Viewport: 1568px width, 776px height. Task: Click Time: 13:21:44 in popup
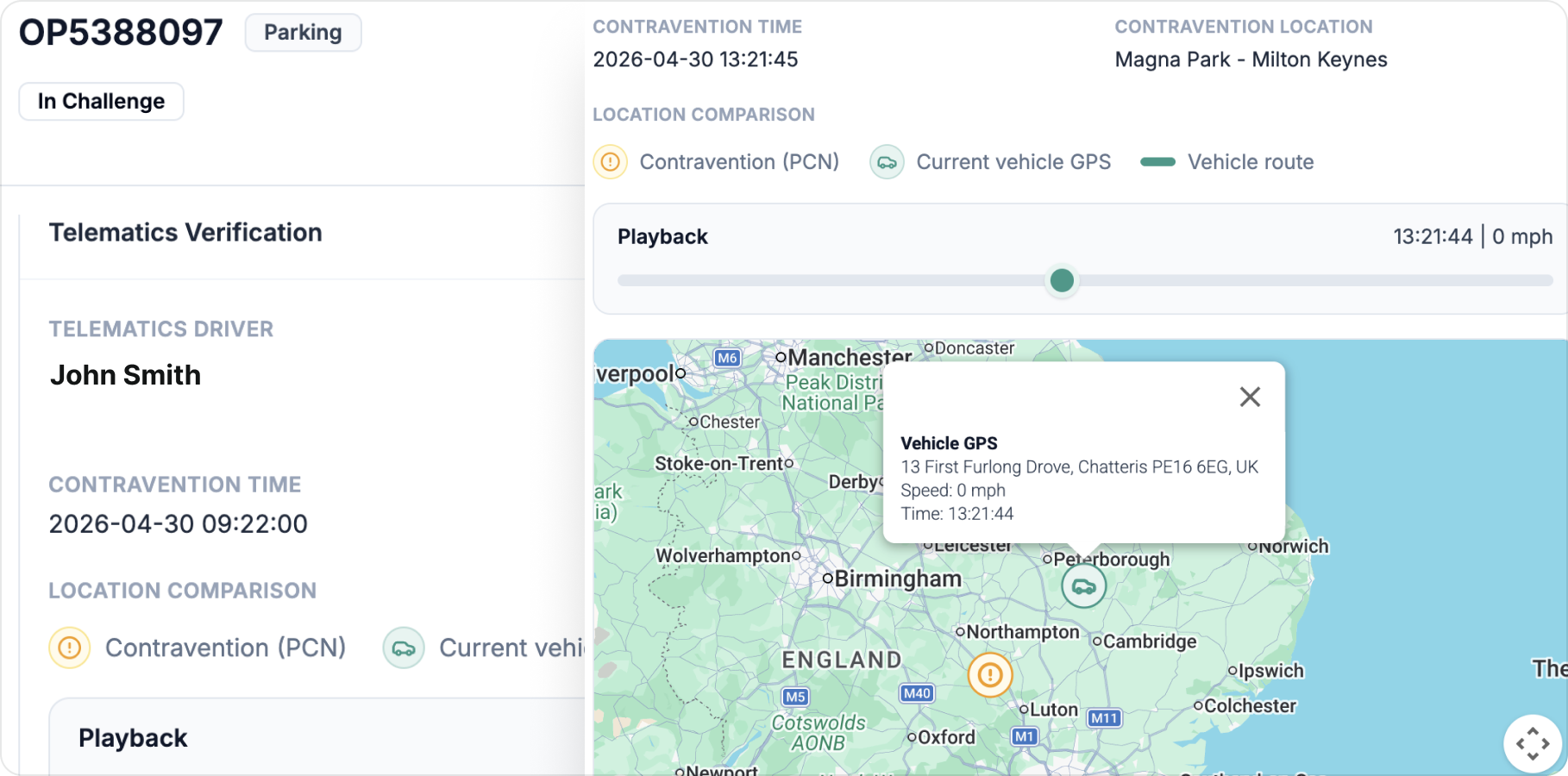click(x=957, y=513)
